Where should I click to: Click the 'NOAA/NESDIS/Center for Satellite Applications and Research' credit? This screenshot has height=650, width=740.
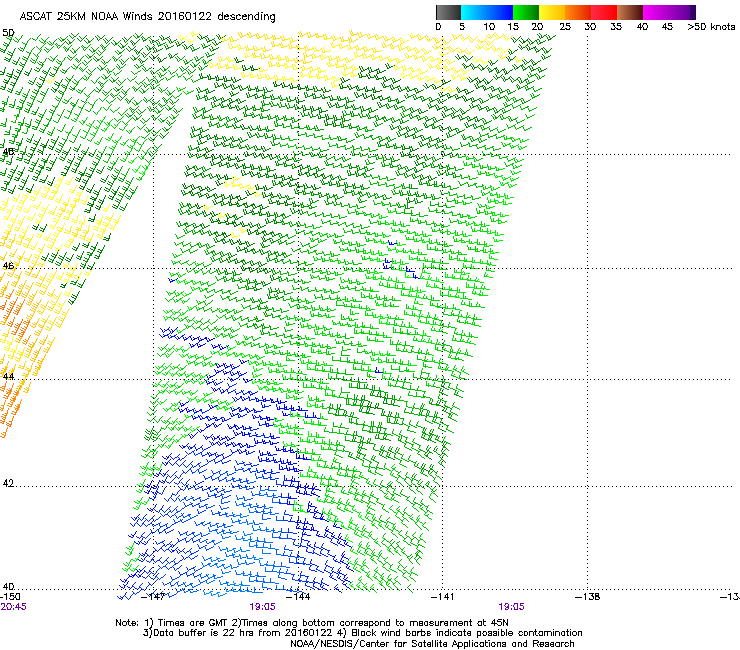click(432, 644)
